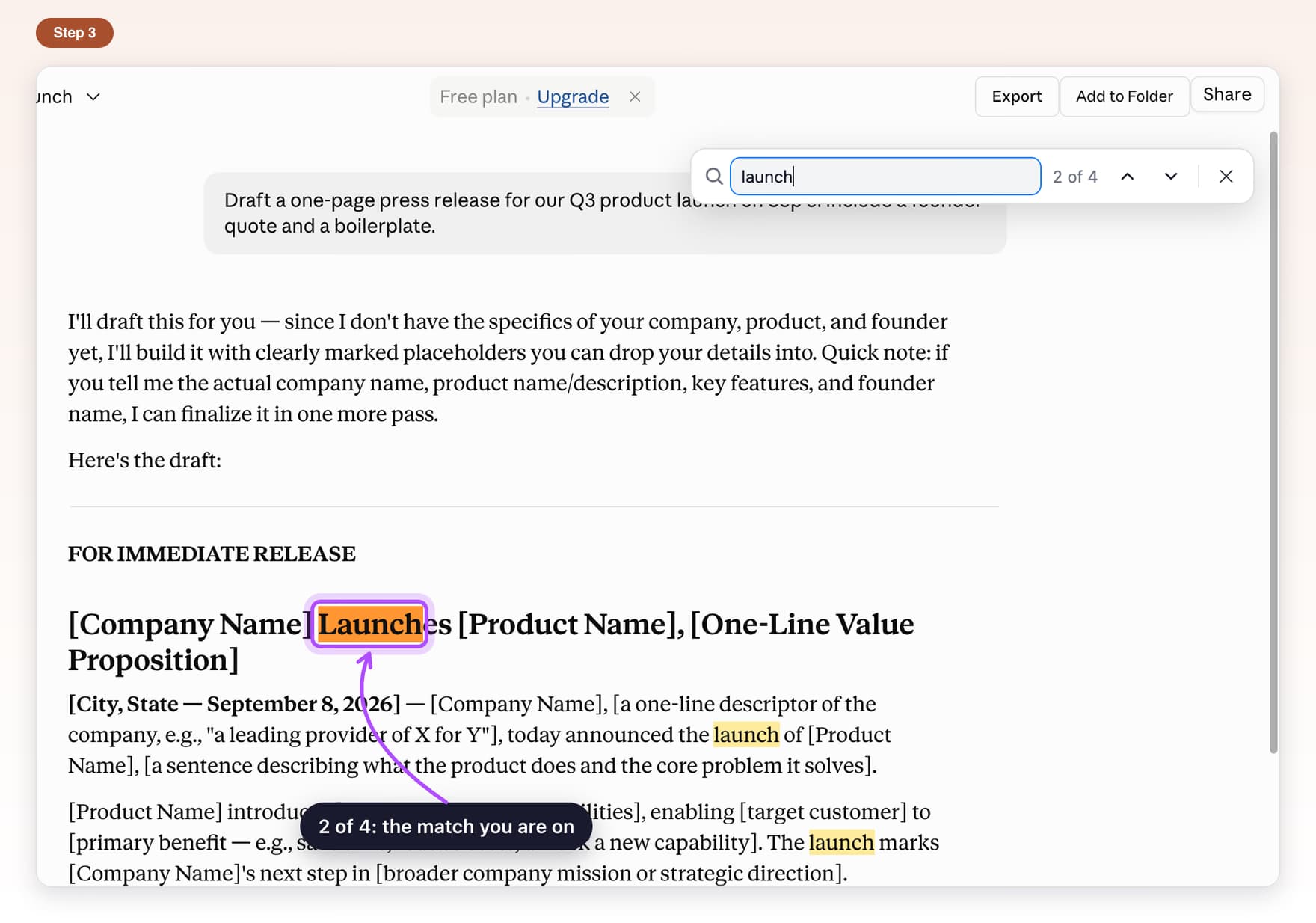This screenshot has height=923, width=1316.
Task: Open the Upgrade link
Action: 573,96
